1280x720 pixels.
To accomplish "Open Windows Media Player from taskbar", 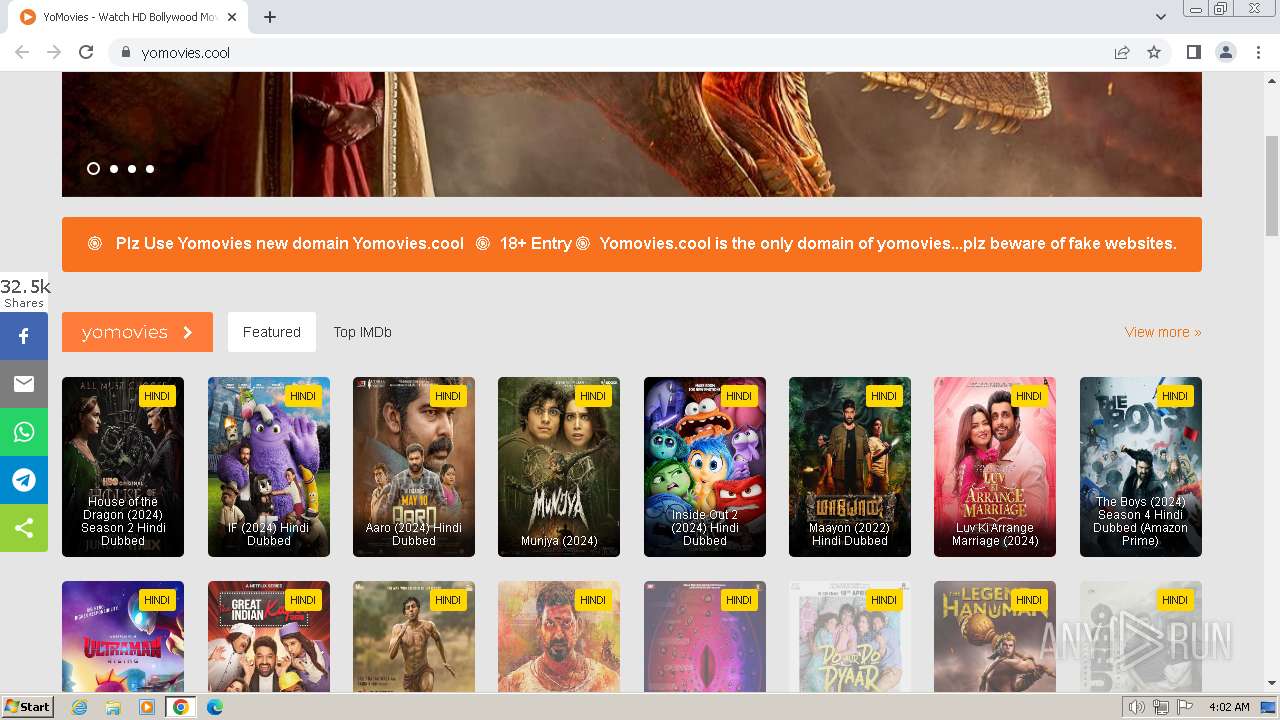I will (147, 707).
